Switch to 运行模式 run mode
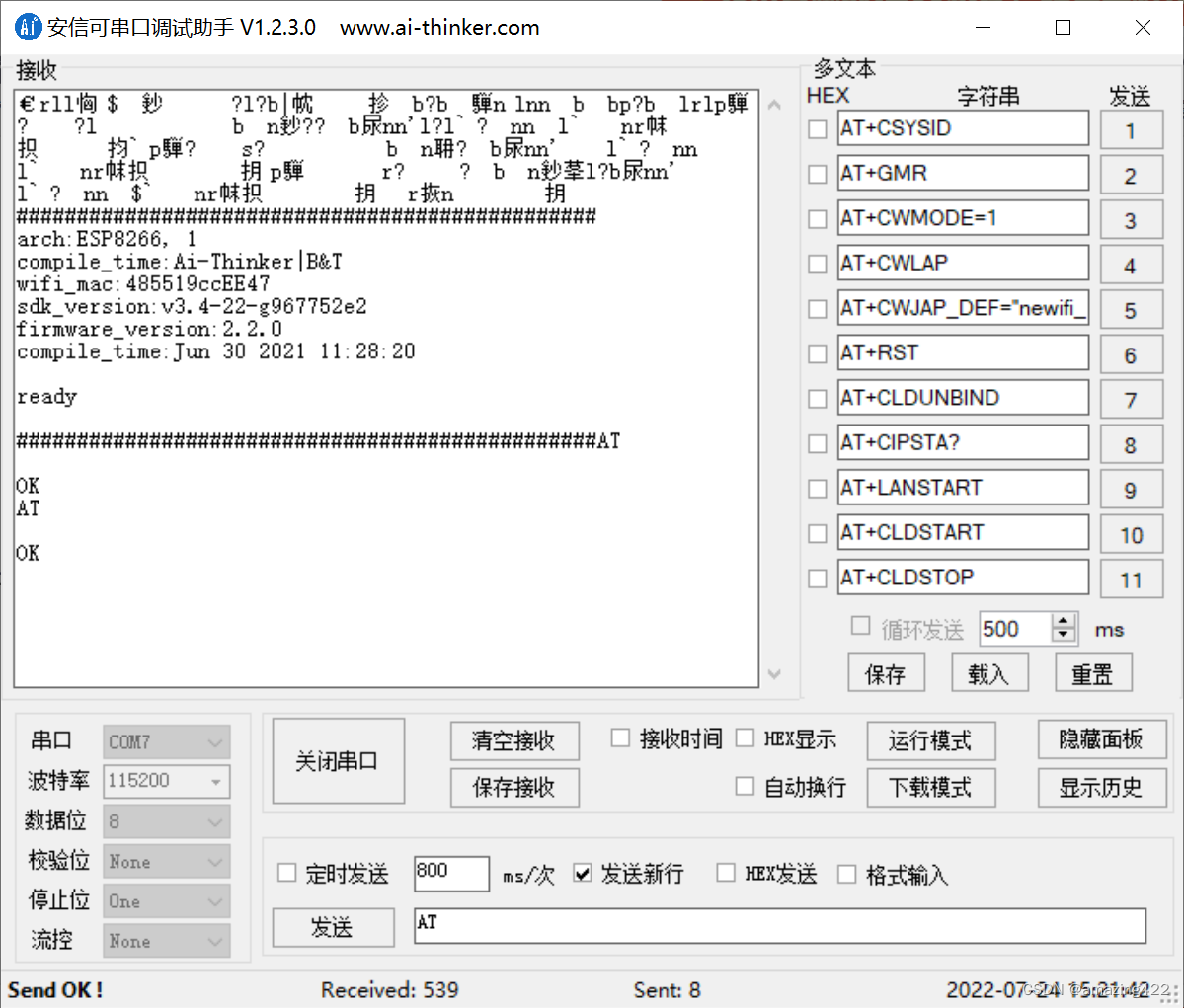 pos(930,739)
